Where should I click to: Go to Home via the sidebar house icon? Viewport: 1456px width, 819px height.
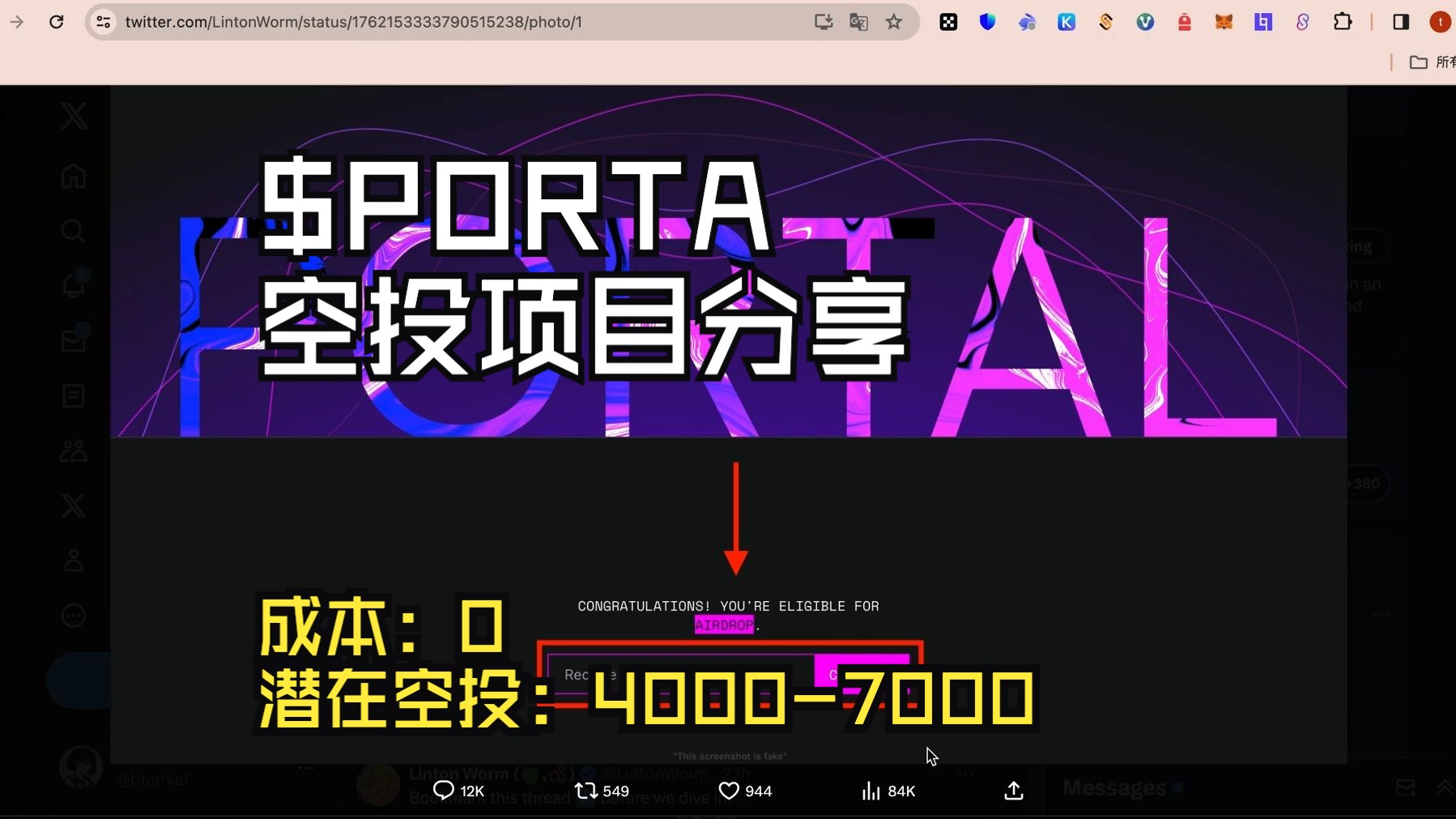(x=74, y=176)
